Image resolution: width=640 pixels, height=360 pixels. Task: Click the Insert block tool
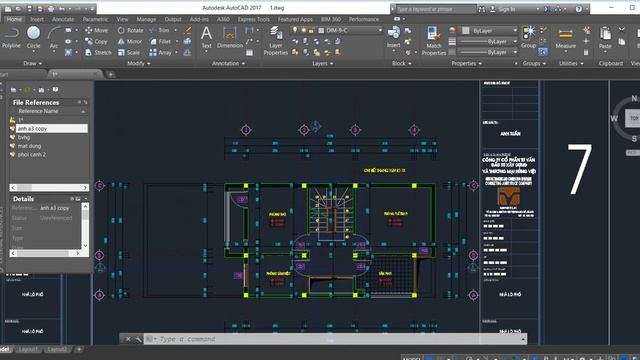pyautogui.click(x=393, y=38)
